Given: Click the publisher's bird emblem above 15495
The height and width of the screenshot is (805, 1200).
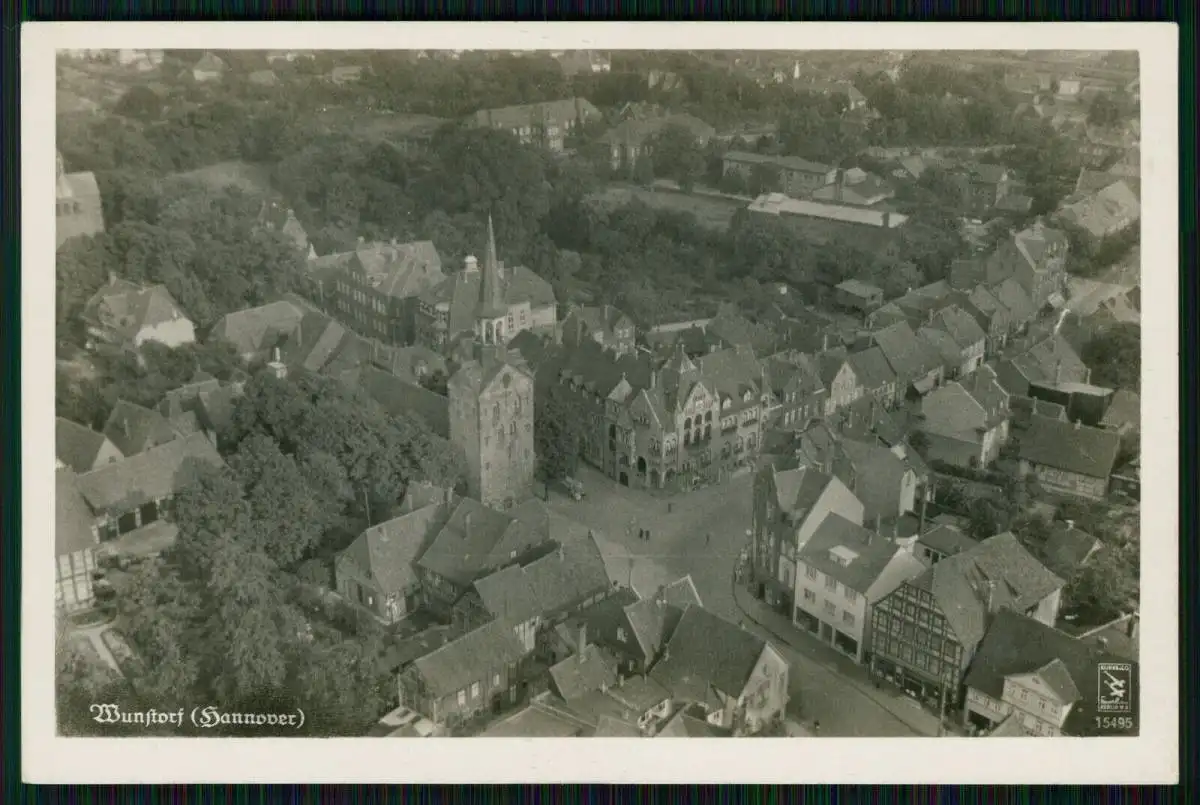Looking at the screenshot, I should tap(1114, 688).
